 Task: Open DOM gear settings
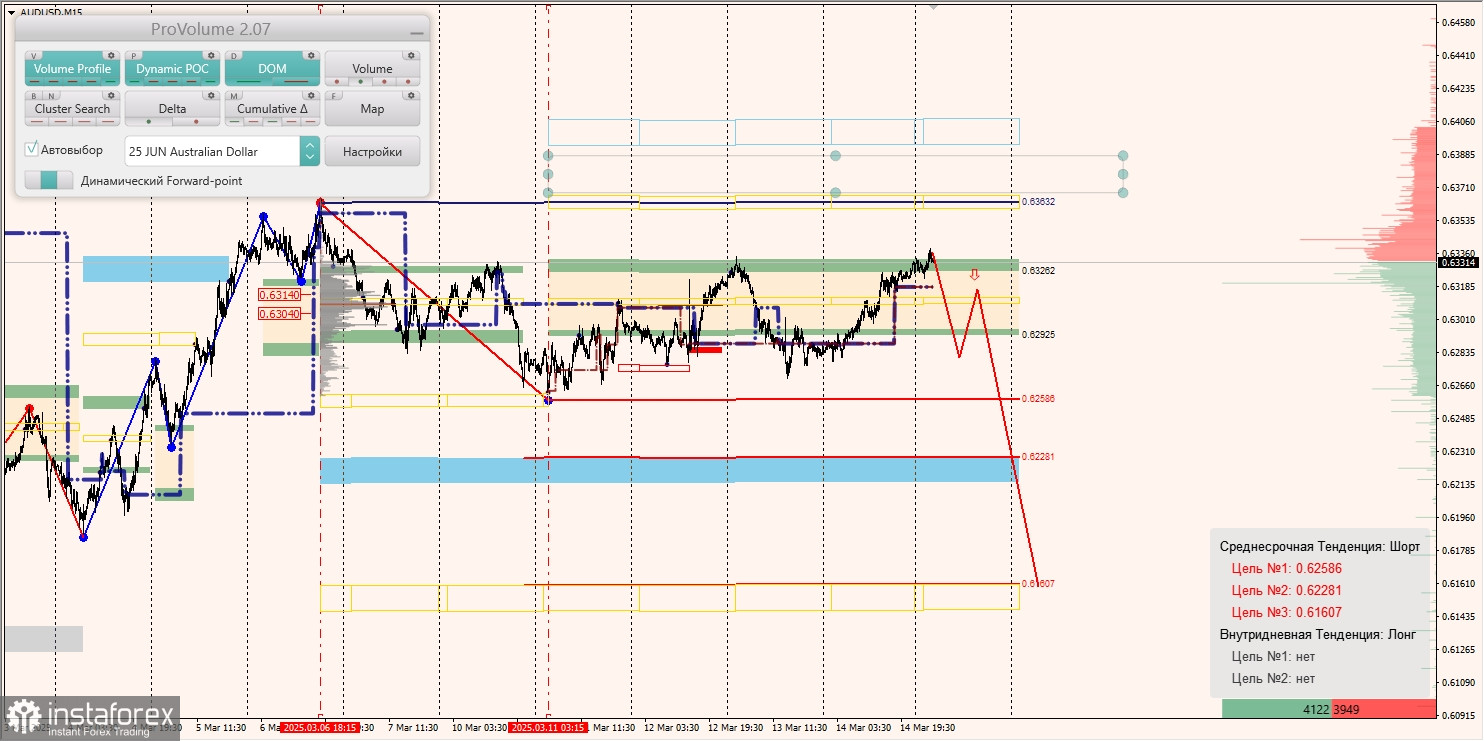(x=311, y=55)
